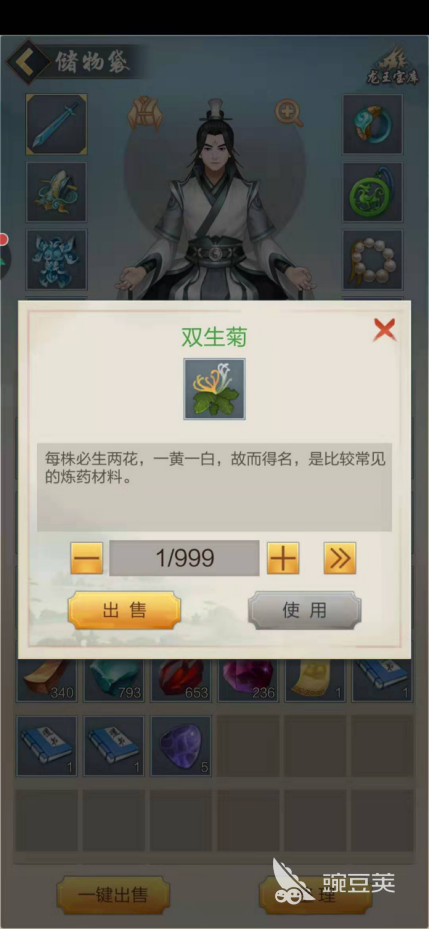Increase quantity with the plus button
The height and width of the screenshot is (929, 429).
click(283, 558)
